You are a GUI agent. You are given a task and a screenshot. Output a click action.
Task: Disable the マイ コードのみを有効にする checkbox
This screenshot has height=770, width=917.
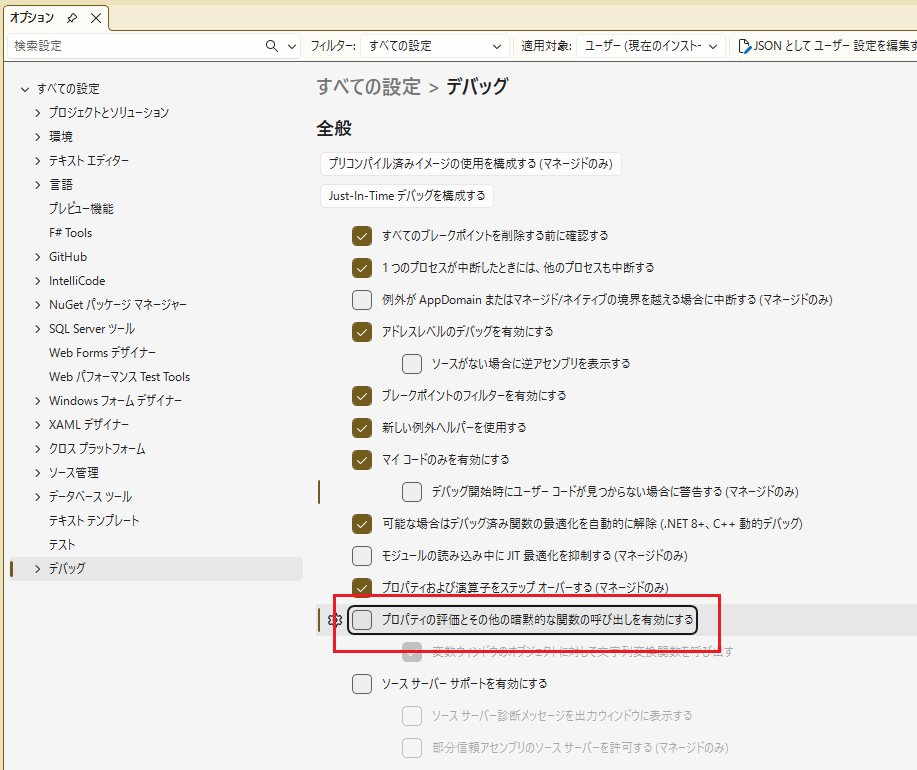362,460
